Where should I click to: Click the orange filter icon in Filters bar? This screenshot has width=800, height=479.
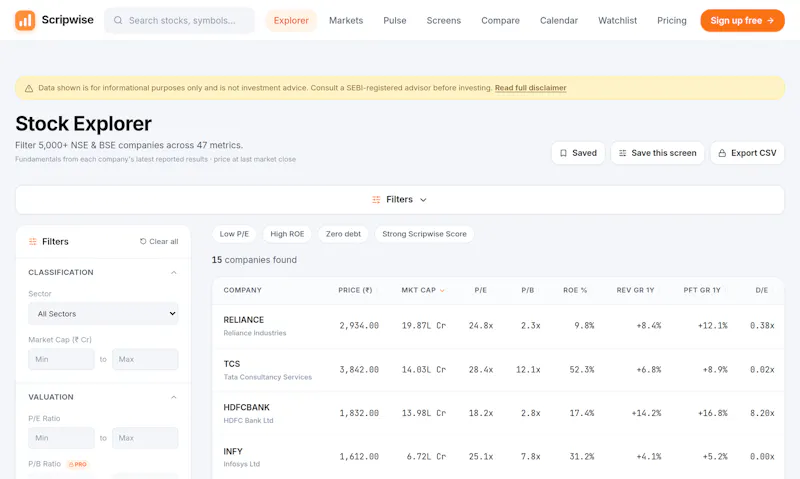tap(376, 199)
